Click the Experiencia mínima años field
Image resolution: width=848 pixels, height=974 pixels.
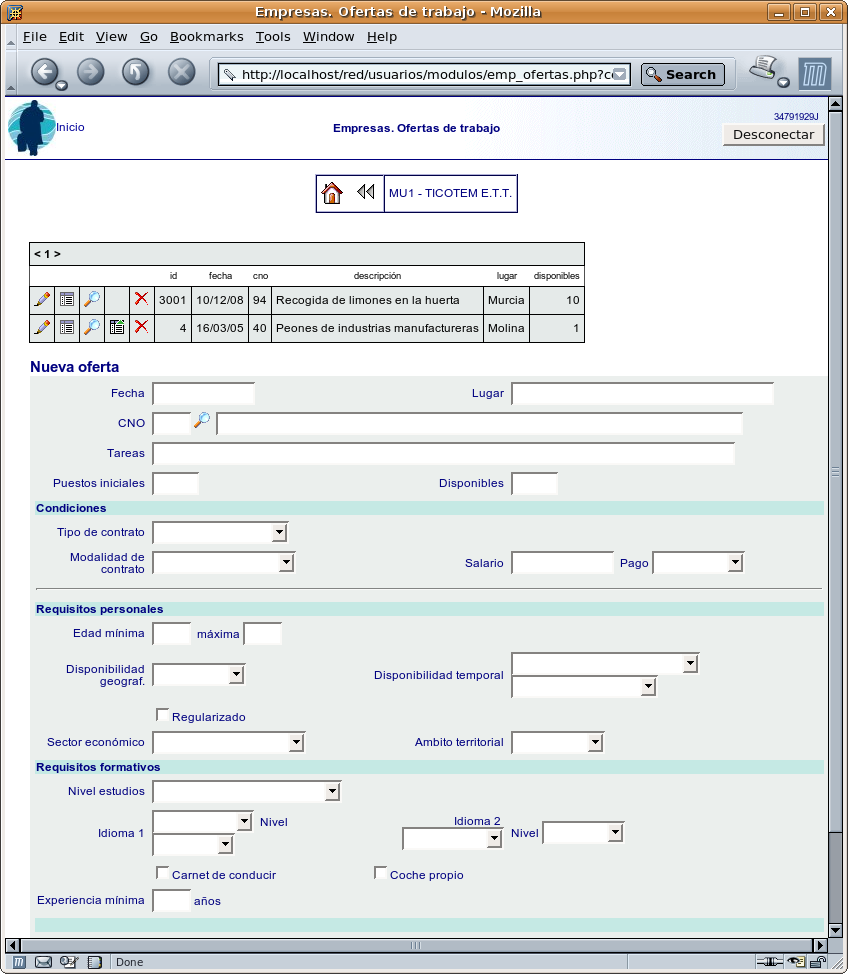point(171,901)
